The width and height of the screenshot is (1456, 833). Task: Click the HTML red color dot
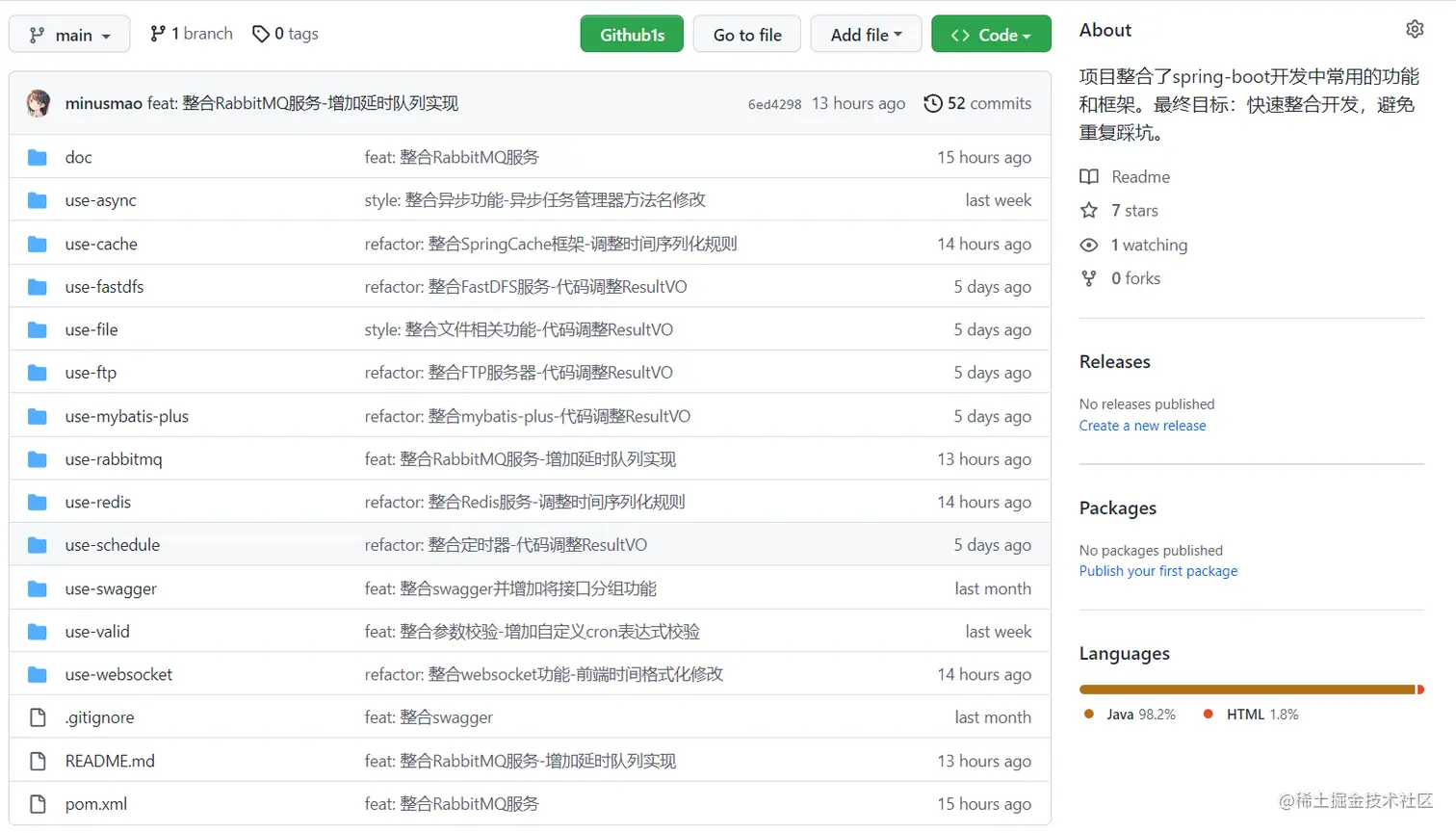1208,714
